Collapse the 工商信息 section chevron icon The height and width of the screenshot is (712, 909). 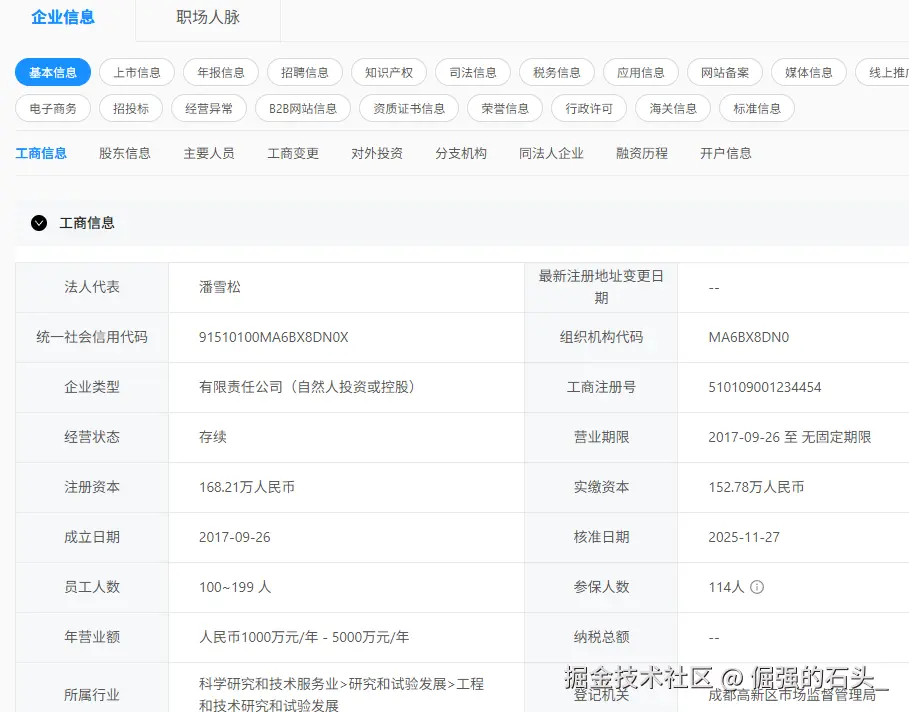pos(39,223)
